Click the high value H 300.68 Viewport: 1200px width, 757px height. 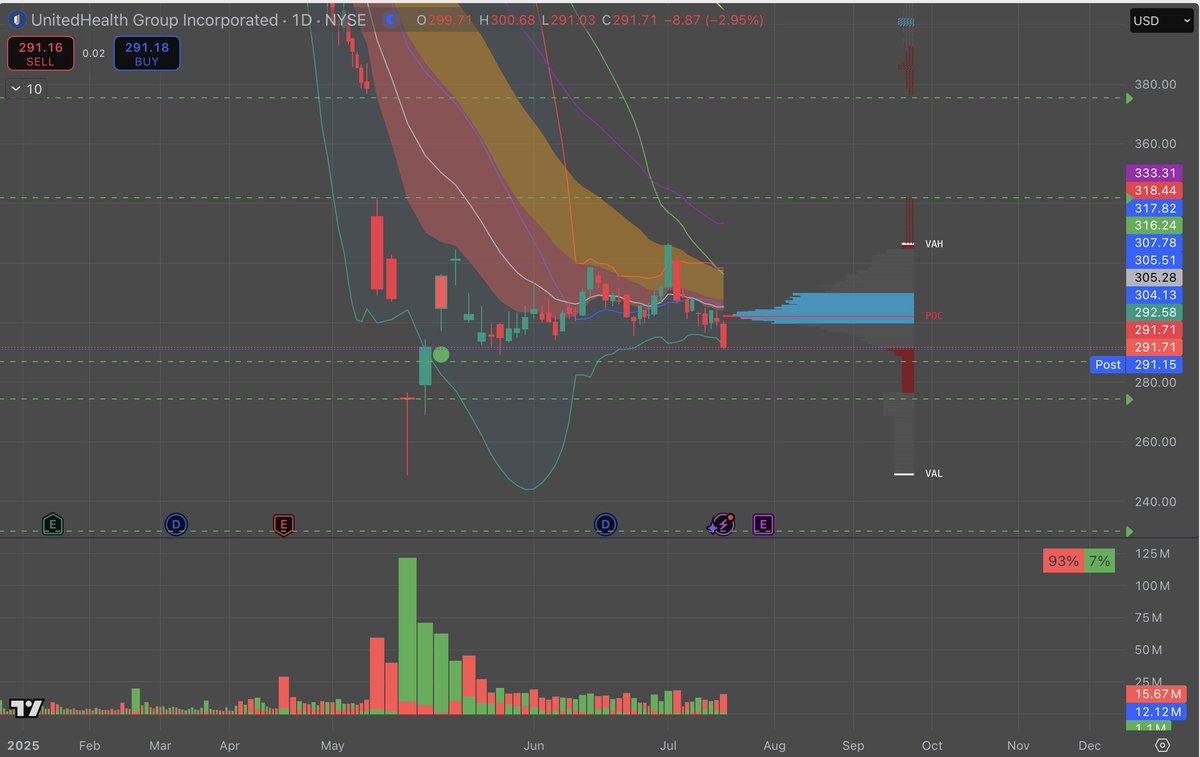click(x=505, y=20)
